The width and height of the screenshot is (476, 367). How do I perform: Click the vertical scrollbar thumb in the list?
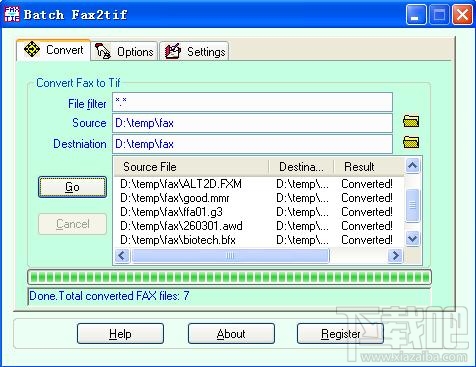pyautogui.click(x=413, y=205)
